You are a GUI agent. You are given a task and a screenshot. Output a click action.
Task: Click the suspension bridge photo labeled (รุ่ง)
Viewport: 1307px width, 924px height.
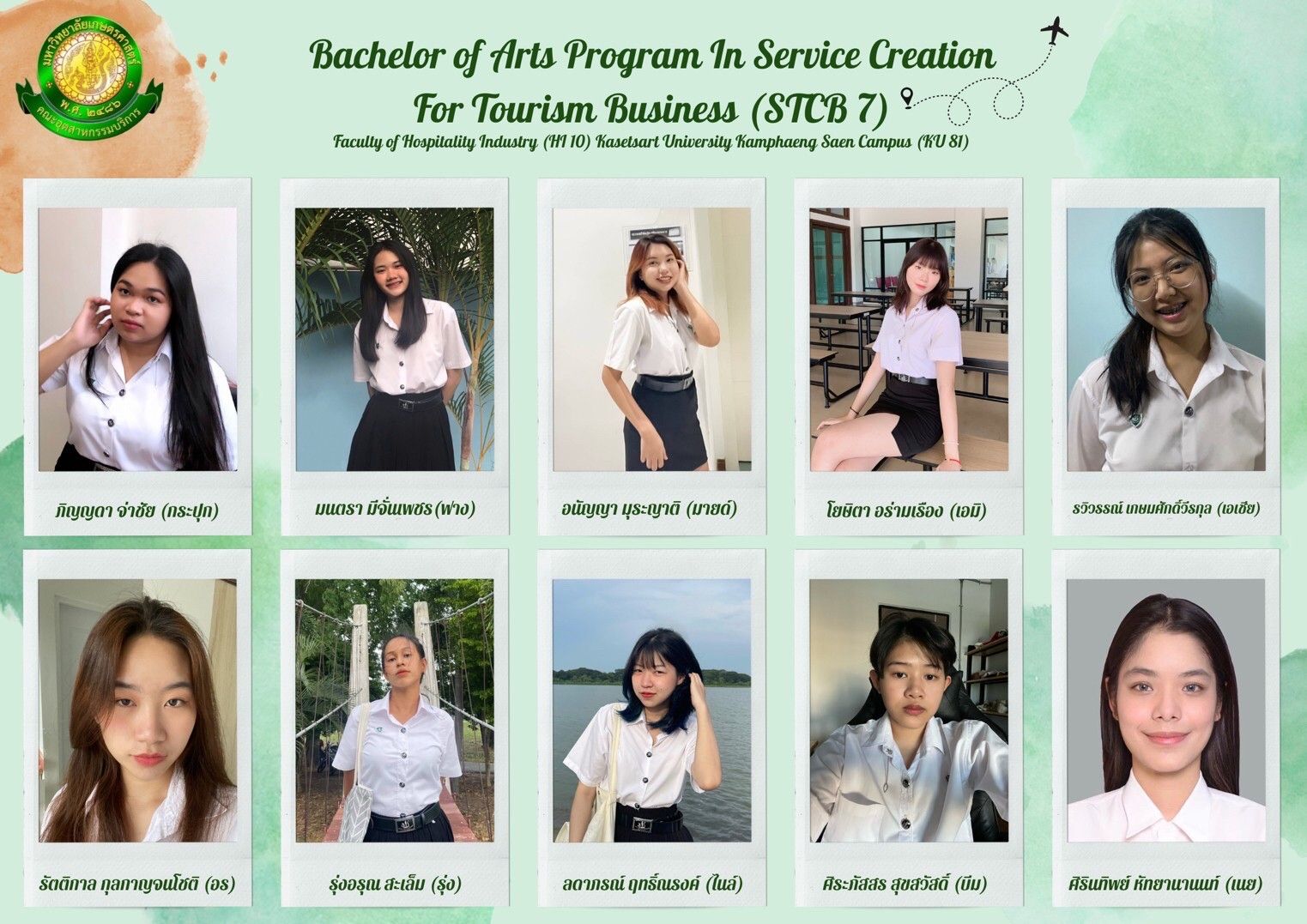tap(395, 710)
